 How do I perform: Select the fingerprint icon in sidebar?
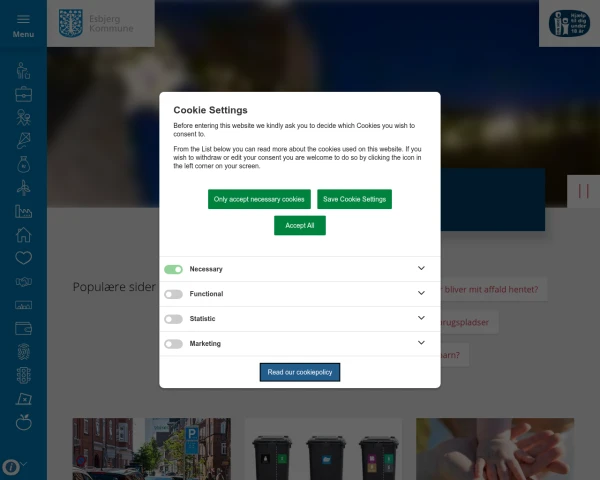pos(23,352)
